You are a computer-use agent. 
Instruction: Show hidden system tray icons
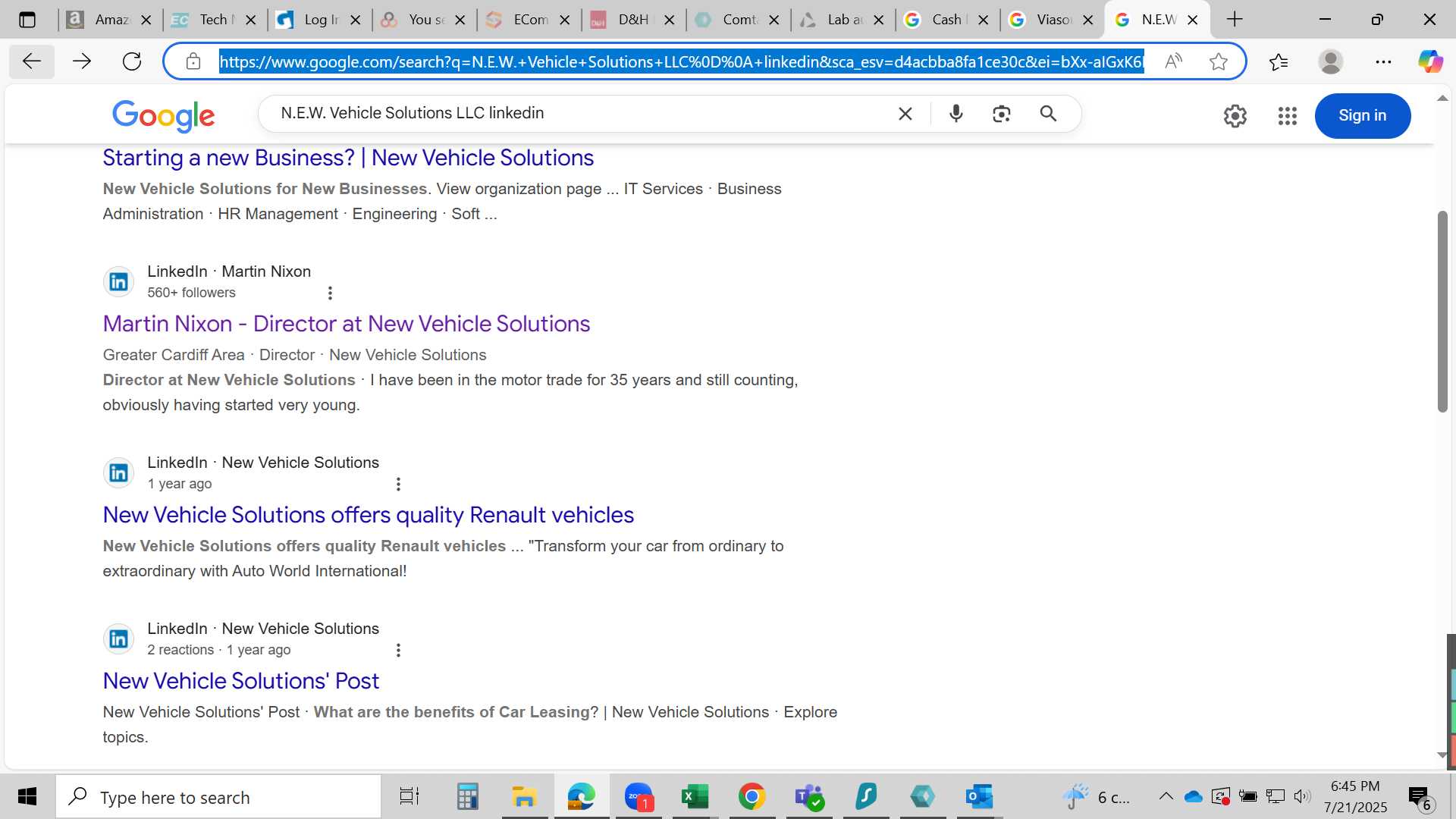tap(1166, 797)
